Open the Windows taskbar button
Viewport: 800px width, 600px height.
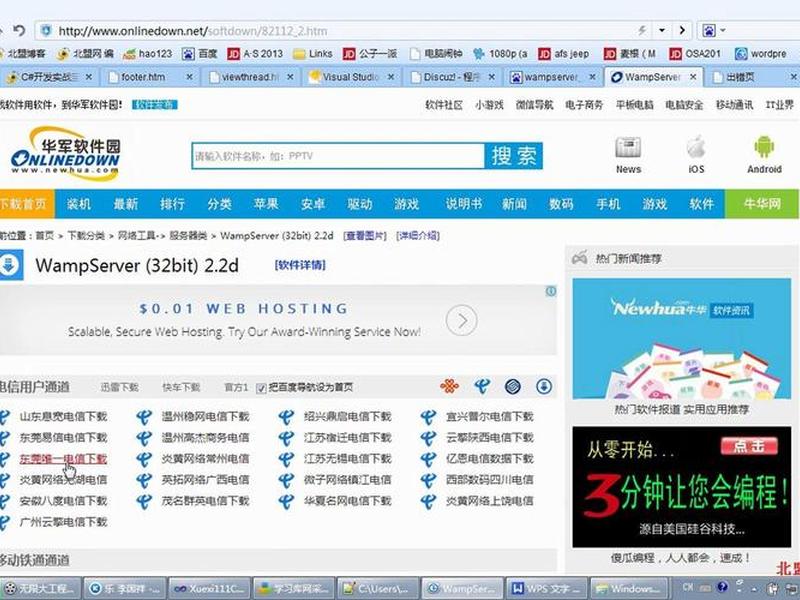point(628,589)
